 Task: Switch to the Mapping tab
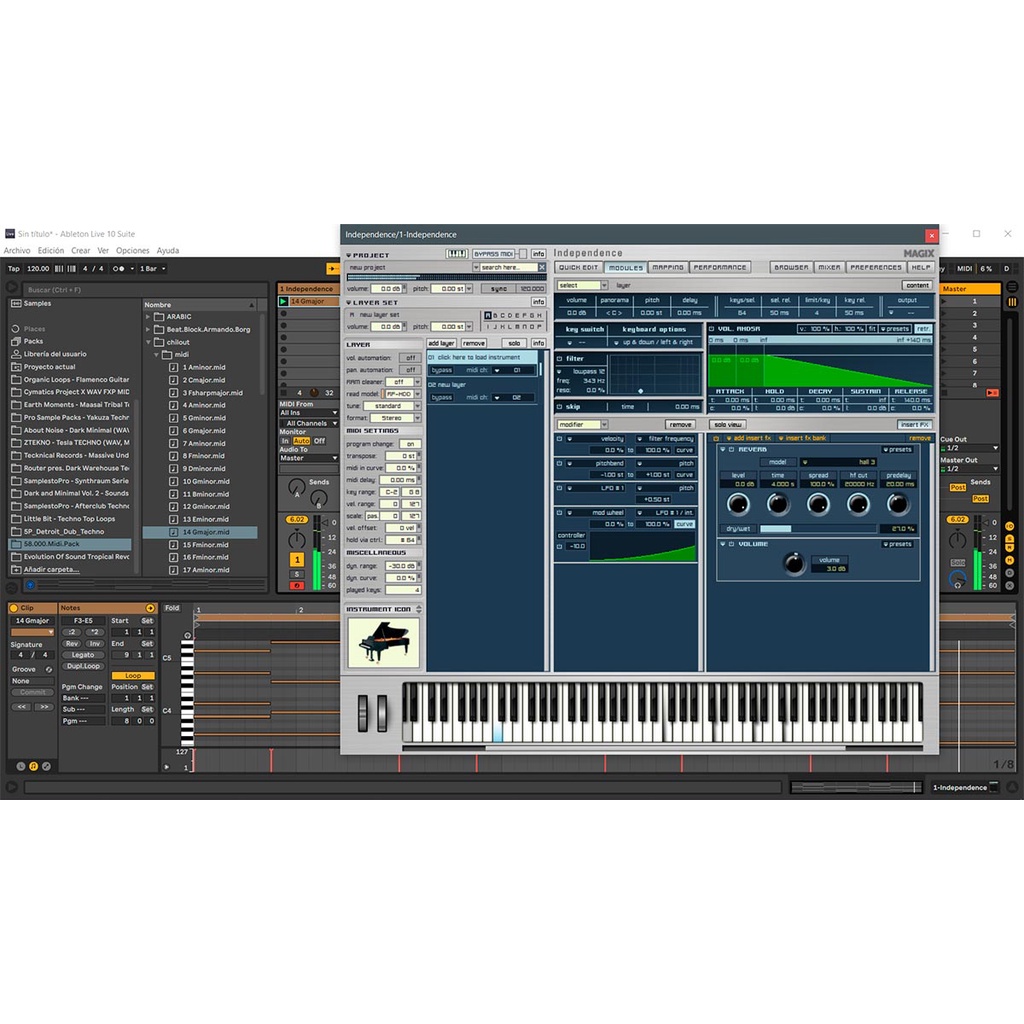pos(667,267)
